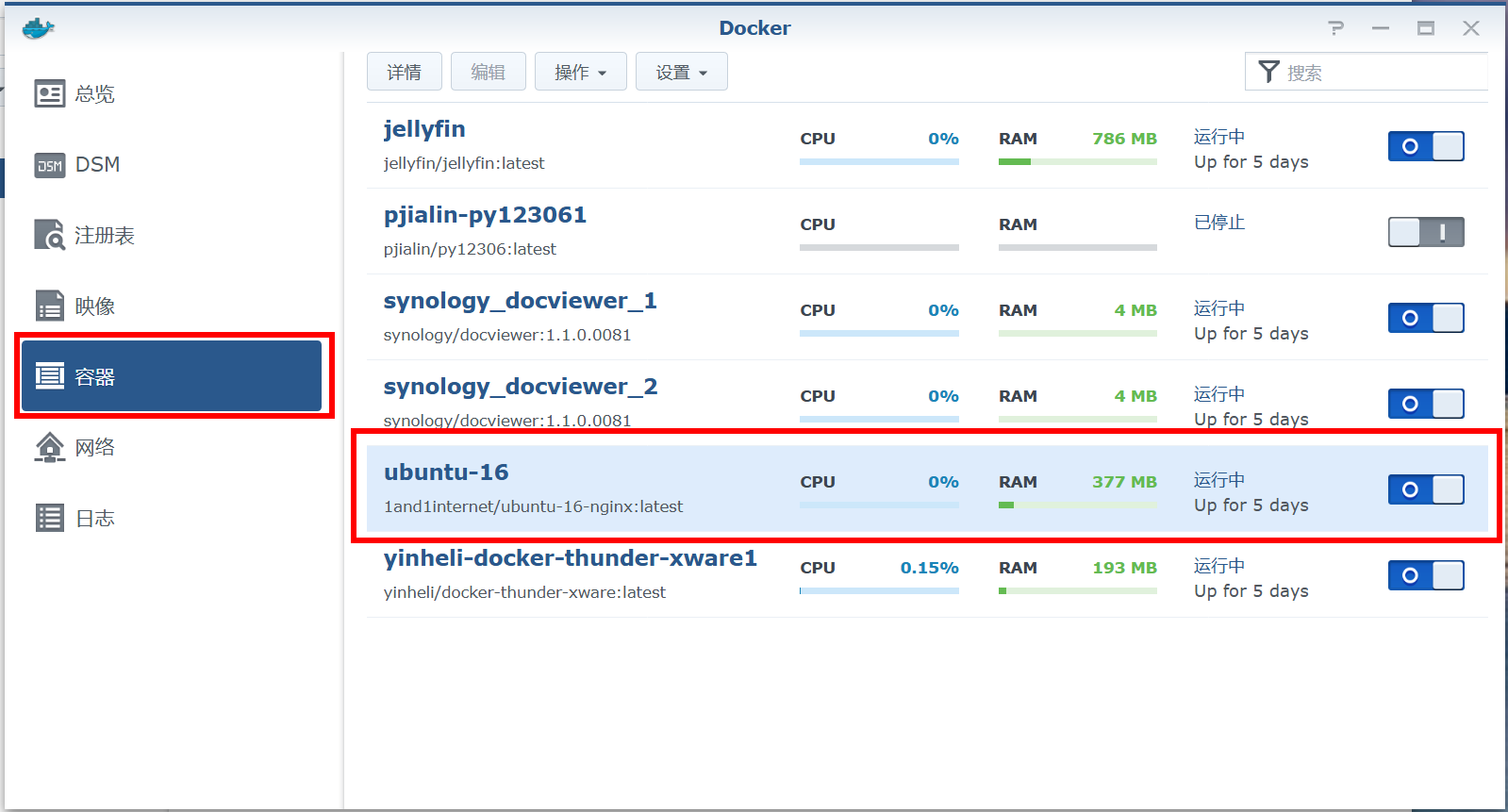Click the pjialin/py12306:latest image text
Viewport: 1508px width, 812px height.
470,249
